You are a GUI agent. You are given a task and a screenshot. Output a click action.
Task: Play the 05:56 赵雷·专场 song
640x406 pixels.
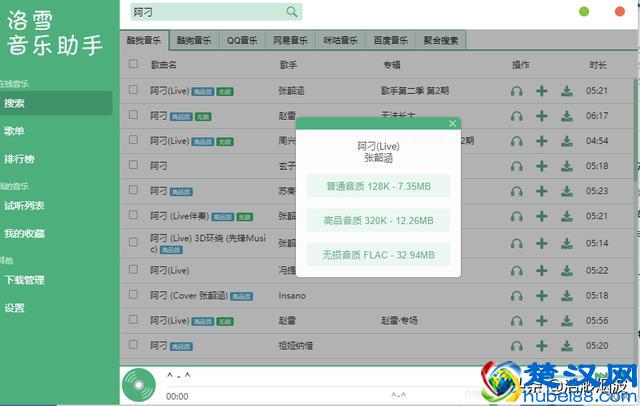tap(517, 321)
